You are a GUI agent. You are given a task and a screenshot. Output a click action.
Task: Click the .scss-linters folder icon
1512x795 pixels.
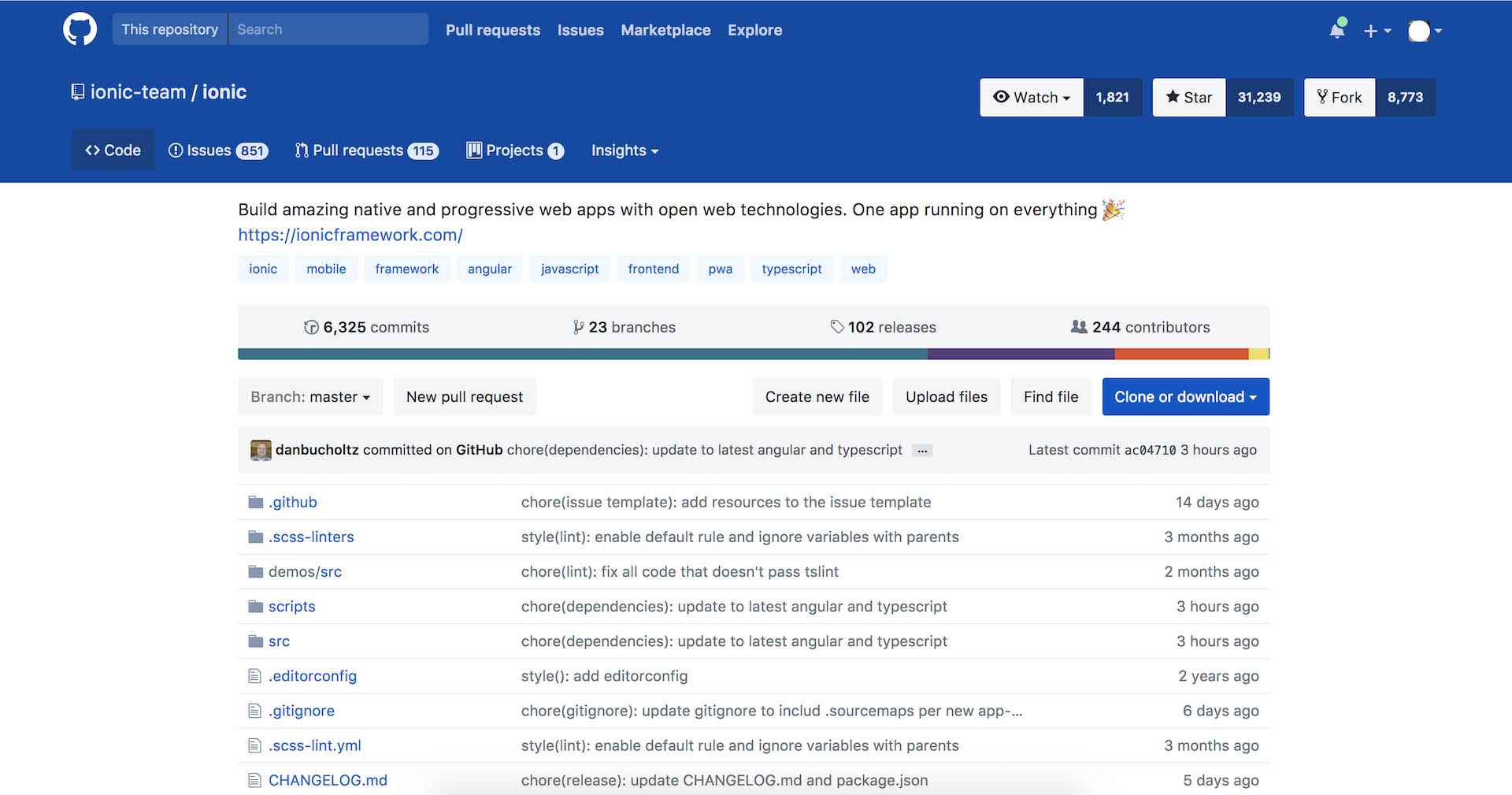pos(255,537)
